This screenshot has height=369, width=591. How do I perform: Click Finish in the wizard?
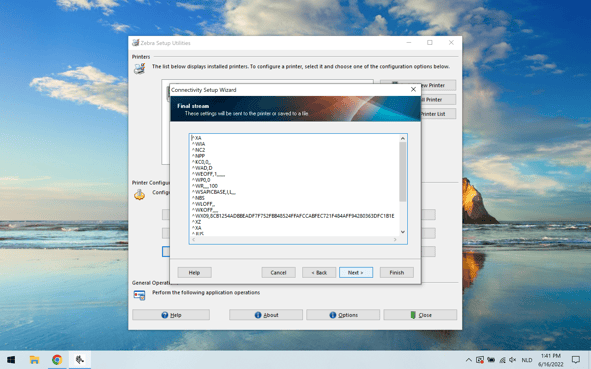click(x=397, y=273)
